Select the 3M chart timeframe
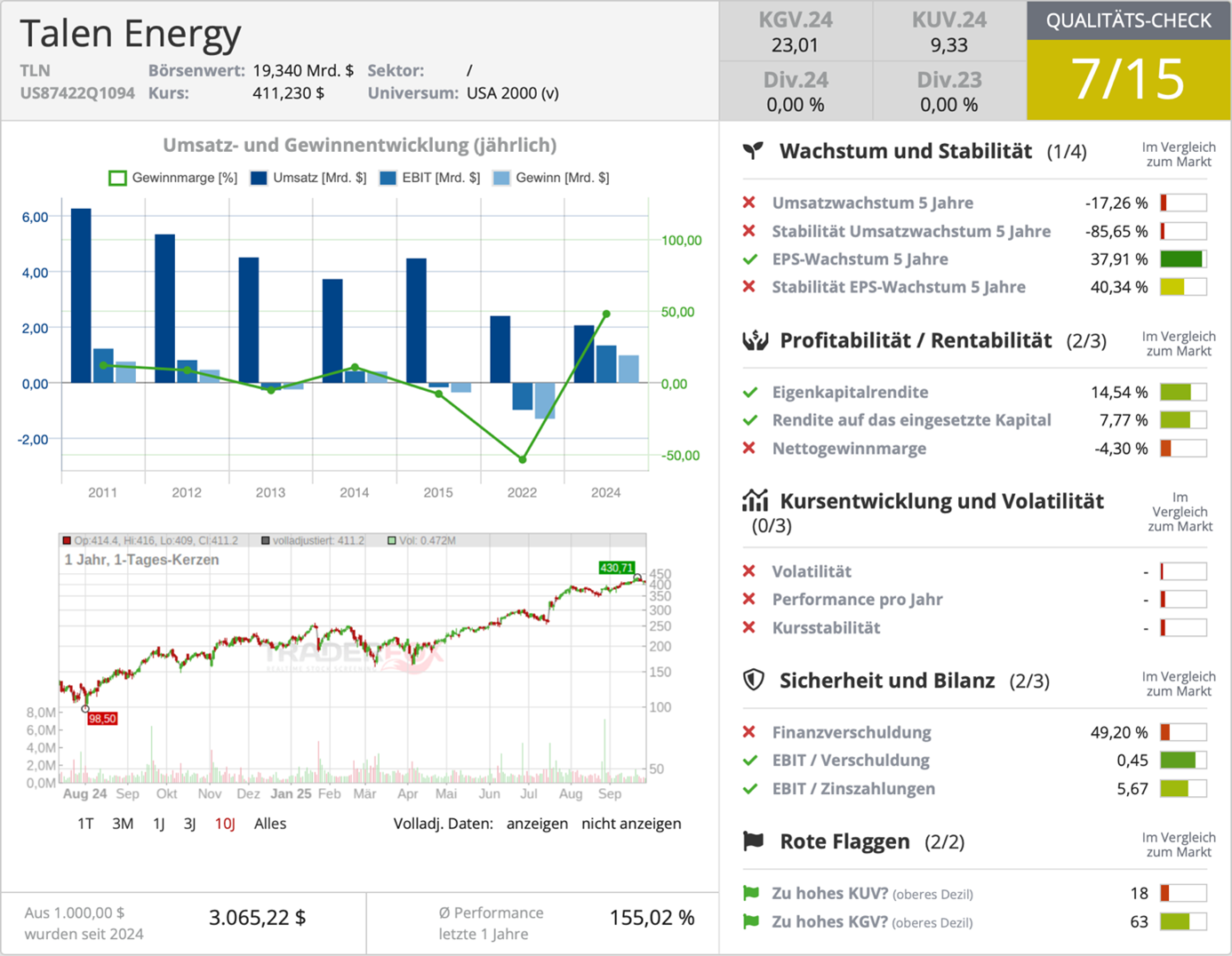The image size is (1232, 956). 123,824
